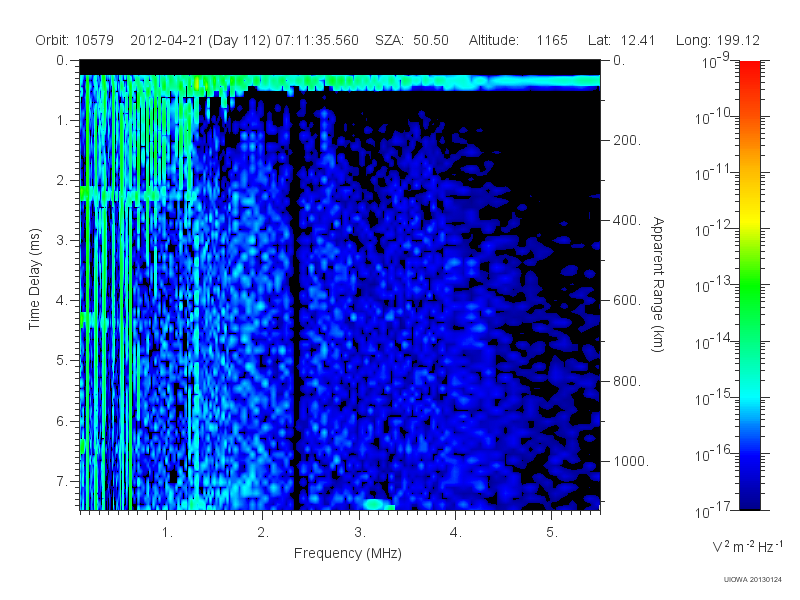The image size is (800, 600).
Task: Click the Long: 199.12 value
Action: (x=718, y=40)
